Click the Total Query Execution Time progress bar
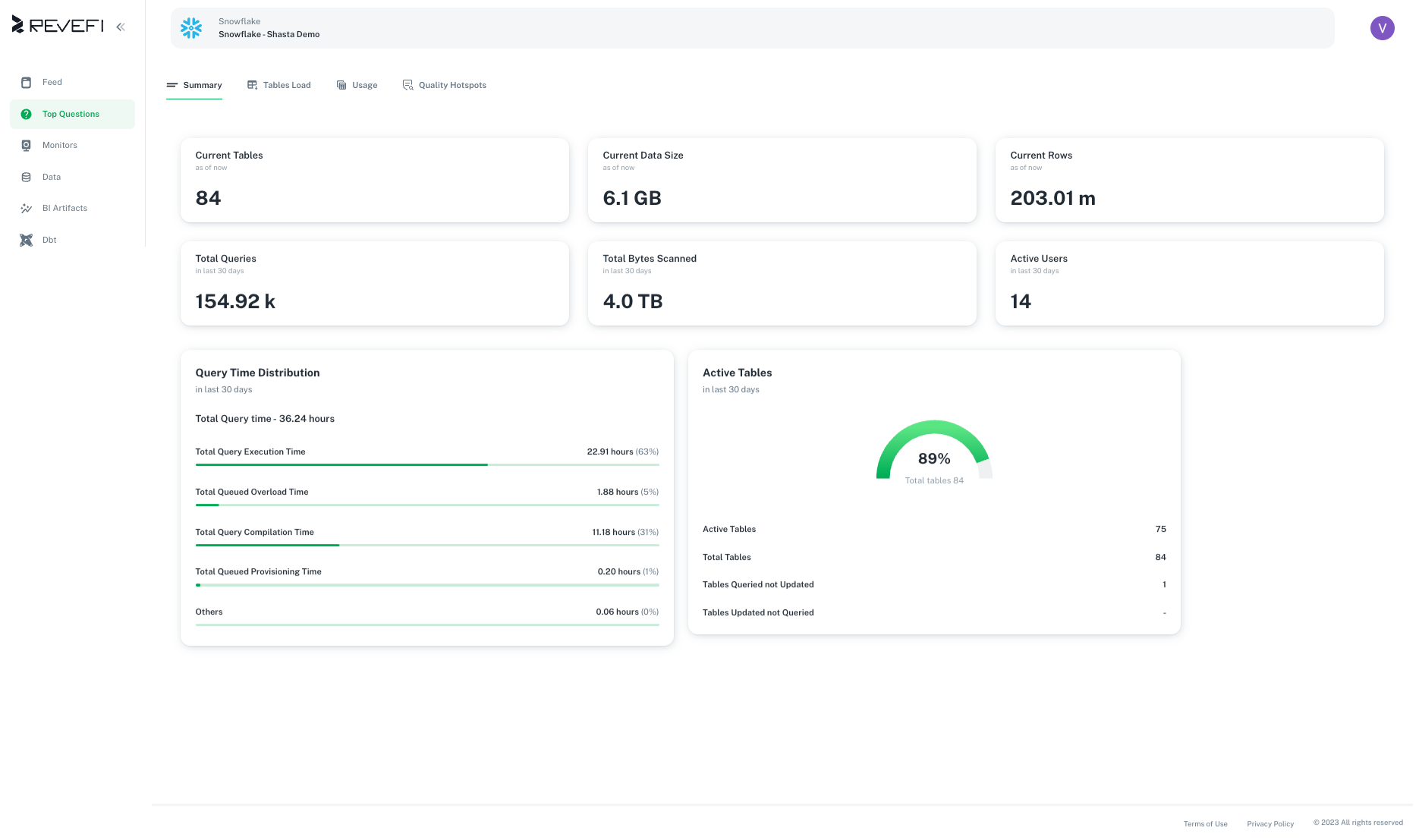Screen dimensions: 1419x840 [426, 464]
